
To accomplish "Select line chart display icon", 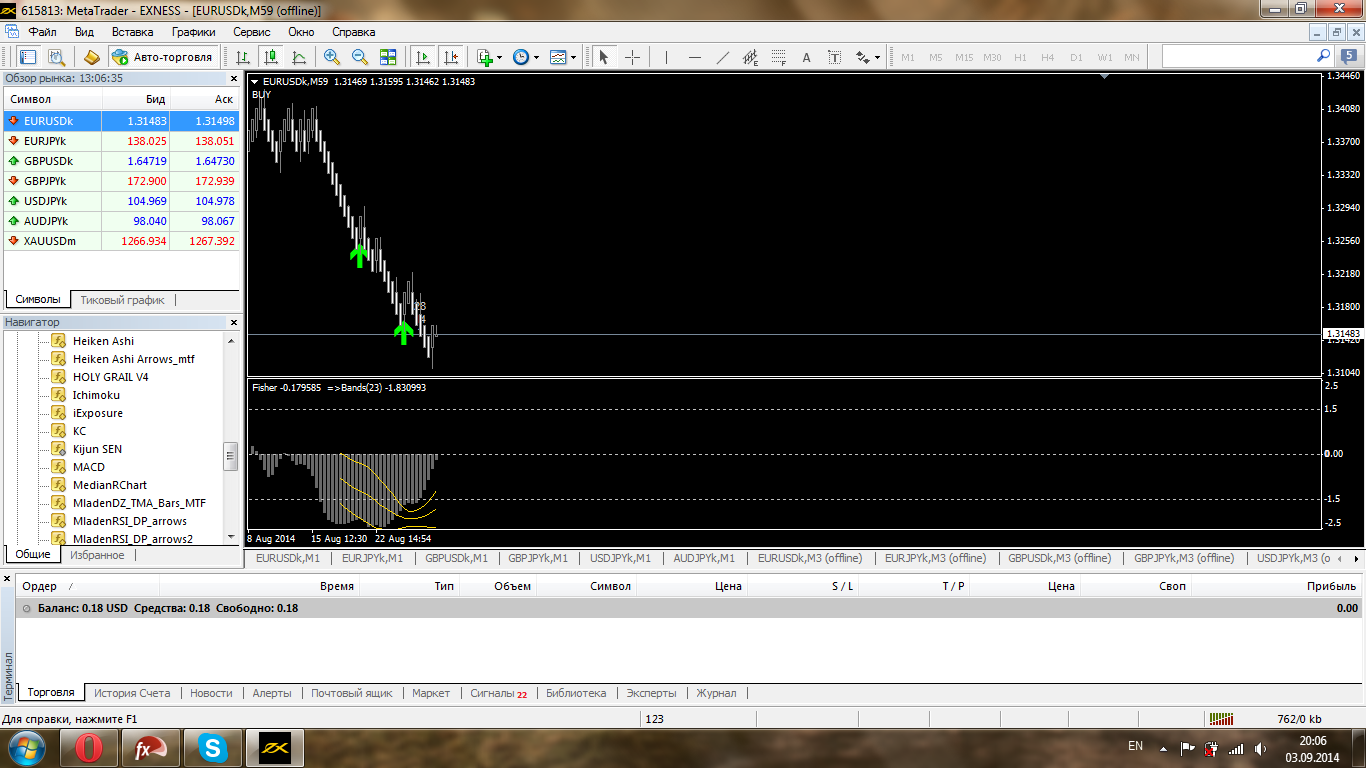I will [x=298, y=57].
